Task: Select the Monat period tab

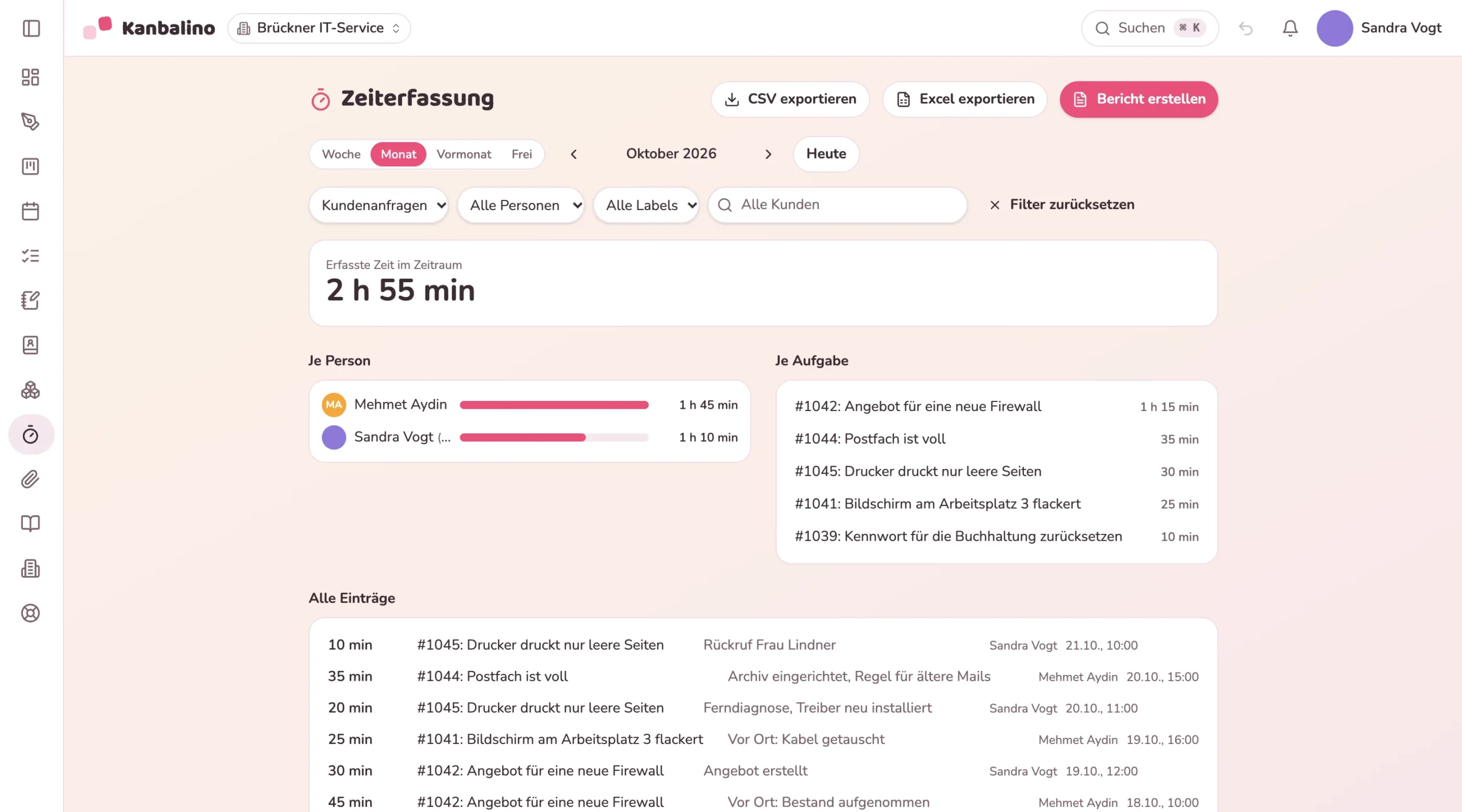Action: (x=398, y=154)
